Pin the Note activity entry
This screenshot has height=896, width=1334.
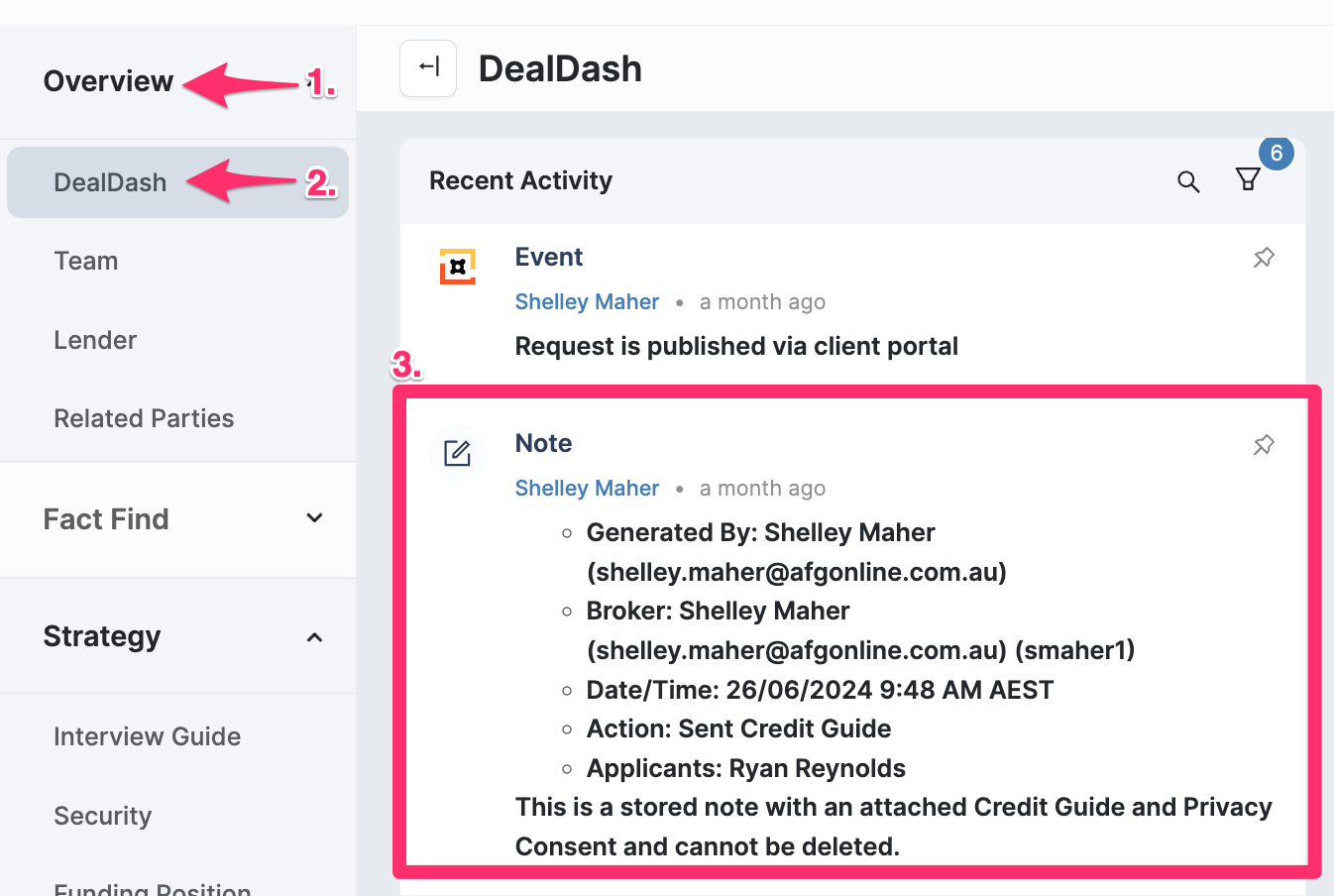point(1264,445)
